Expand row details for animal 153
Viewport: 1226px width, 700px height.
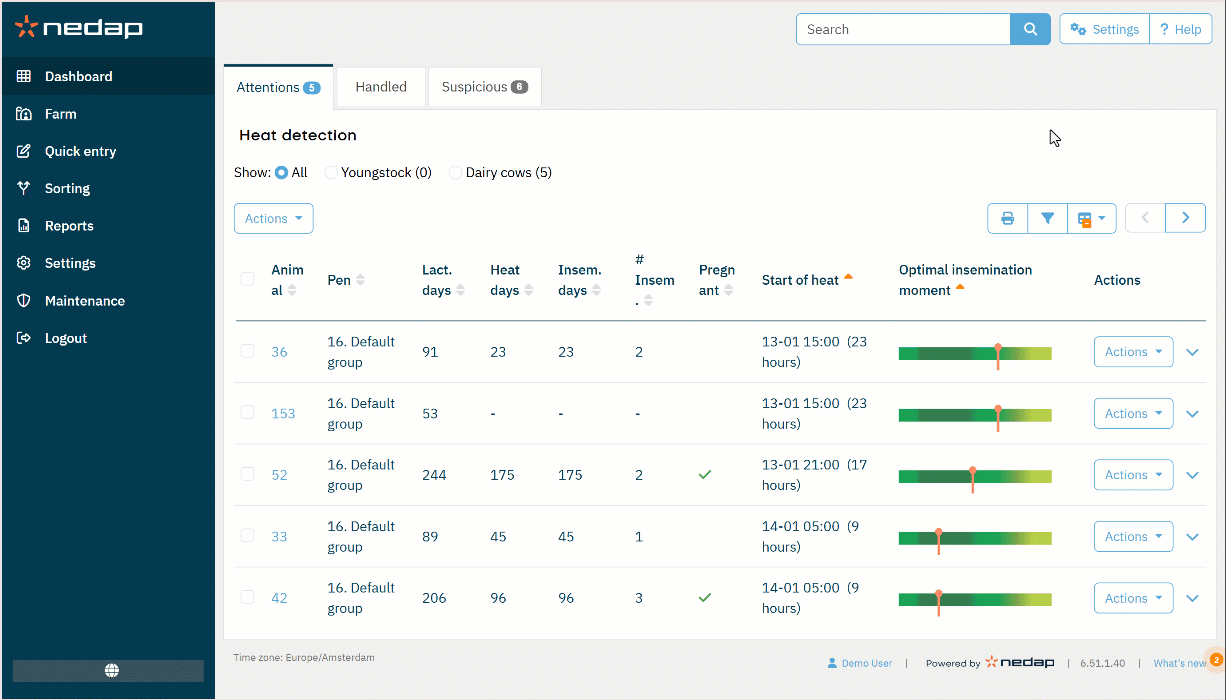[1192, 414]
